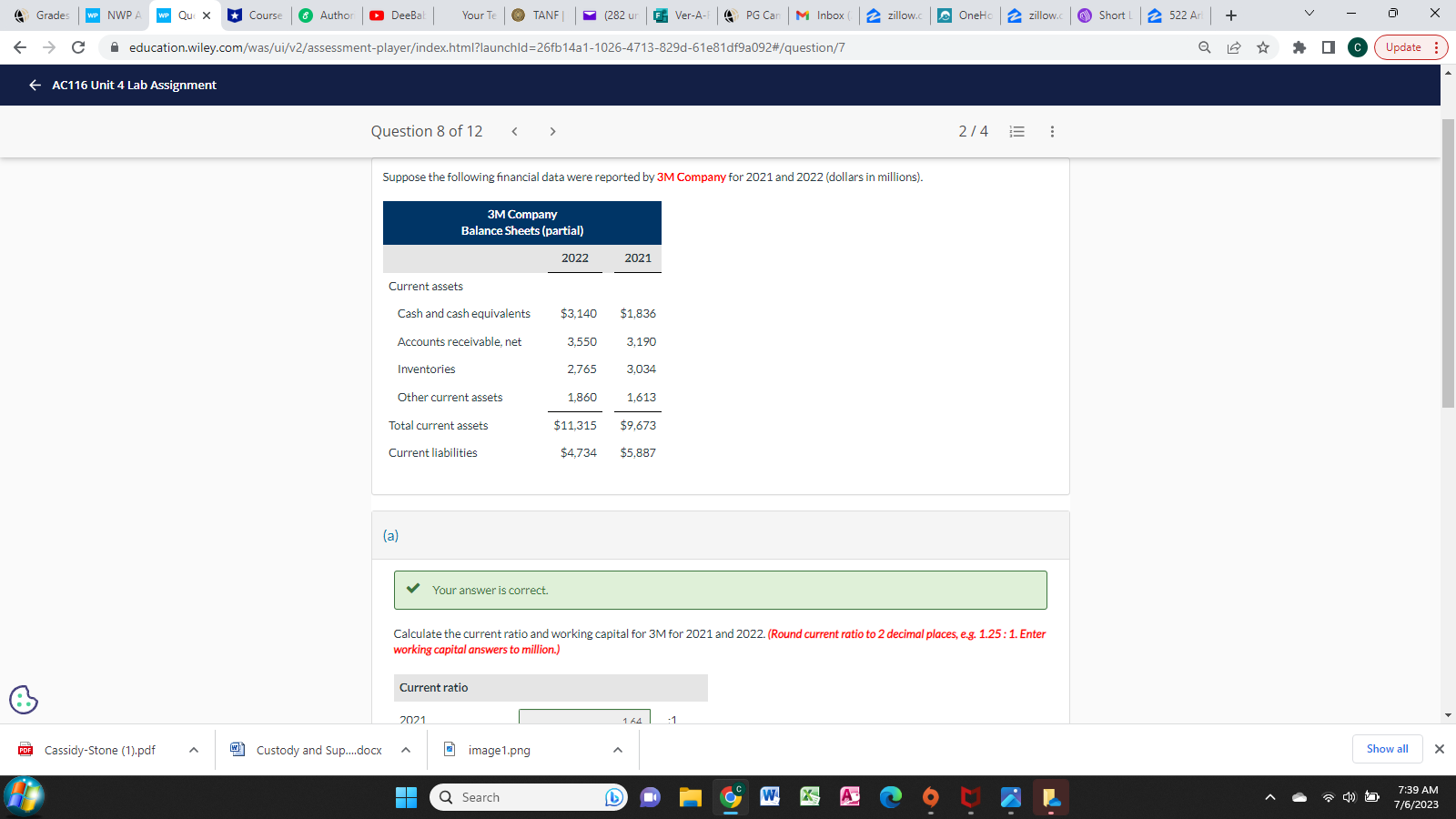Collapse the image1.png download item chevron
This screenshot has height=819, width=1456.
(617, 750)
